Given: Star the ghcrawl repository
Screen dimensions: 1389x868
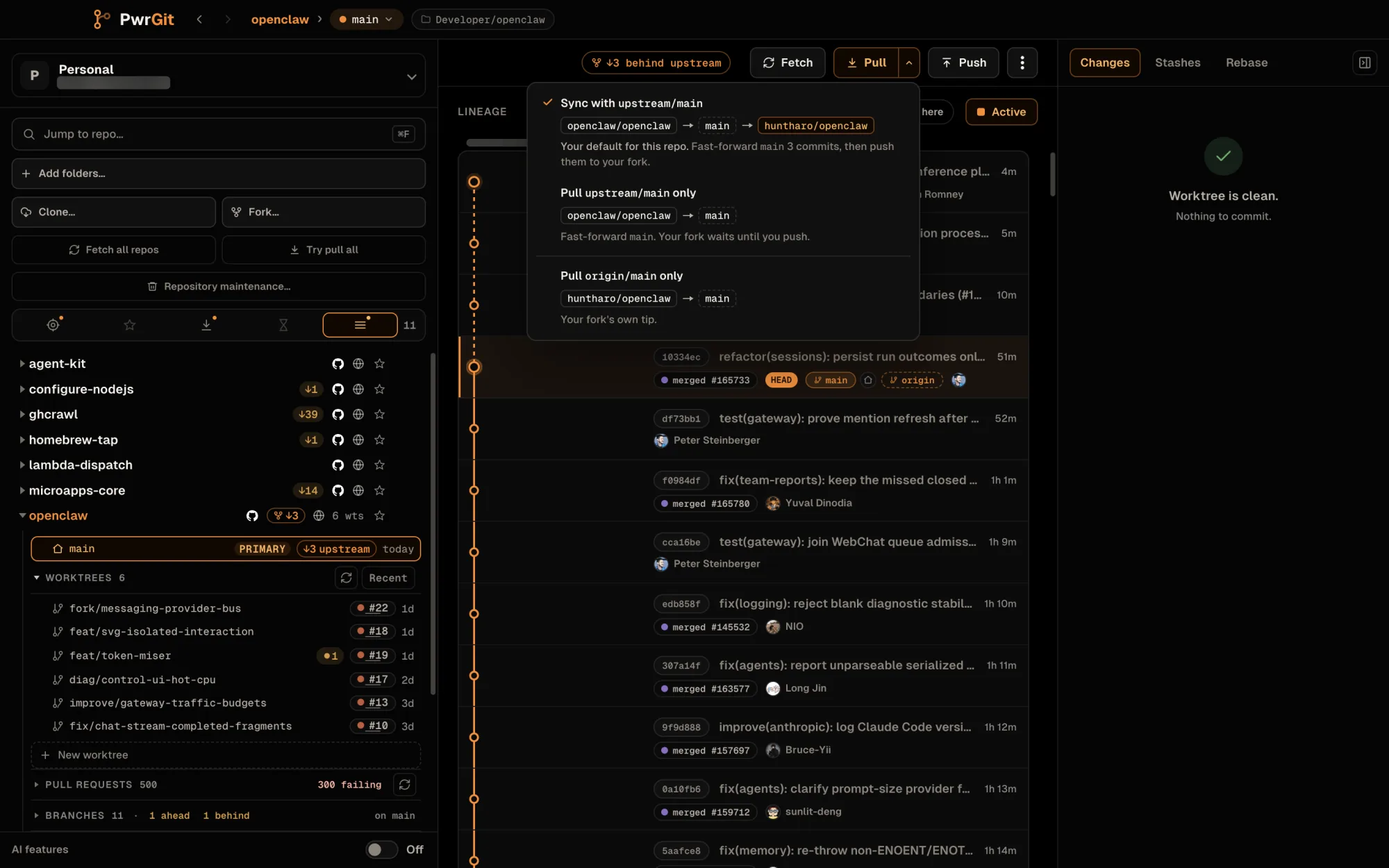Looking at the screenshot, I should pos(379,415).
